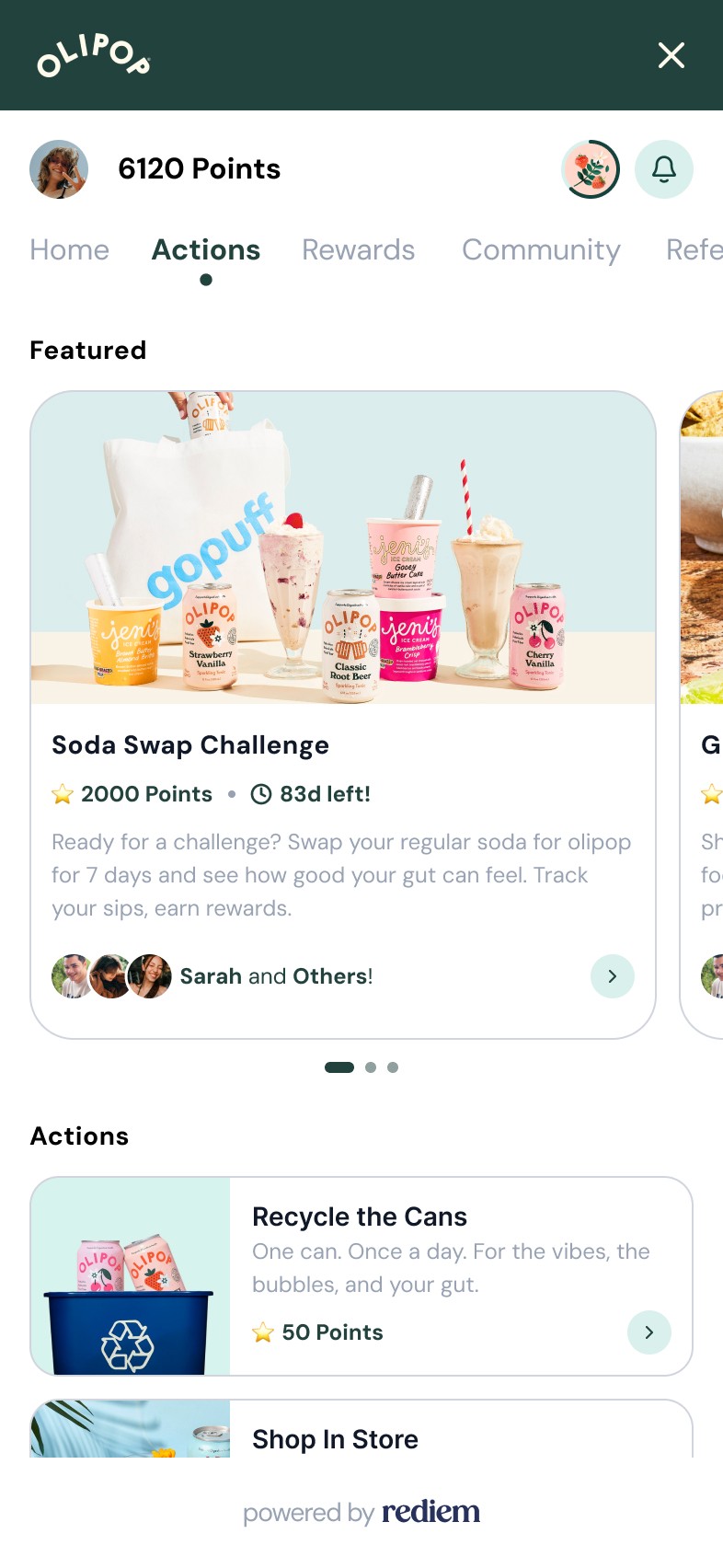Open the user profile avatar photo
The height and width of the screenshot is (1568, 723).
click(59, 169)
